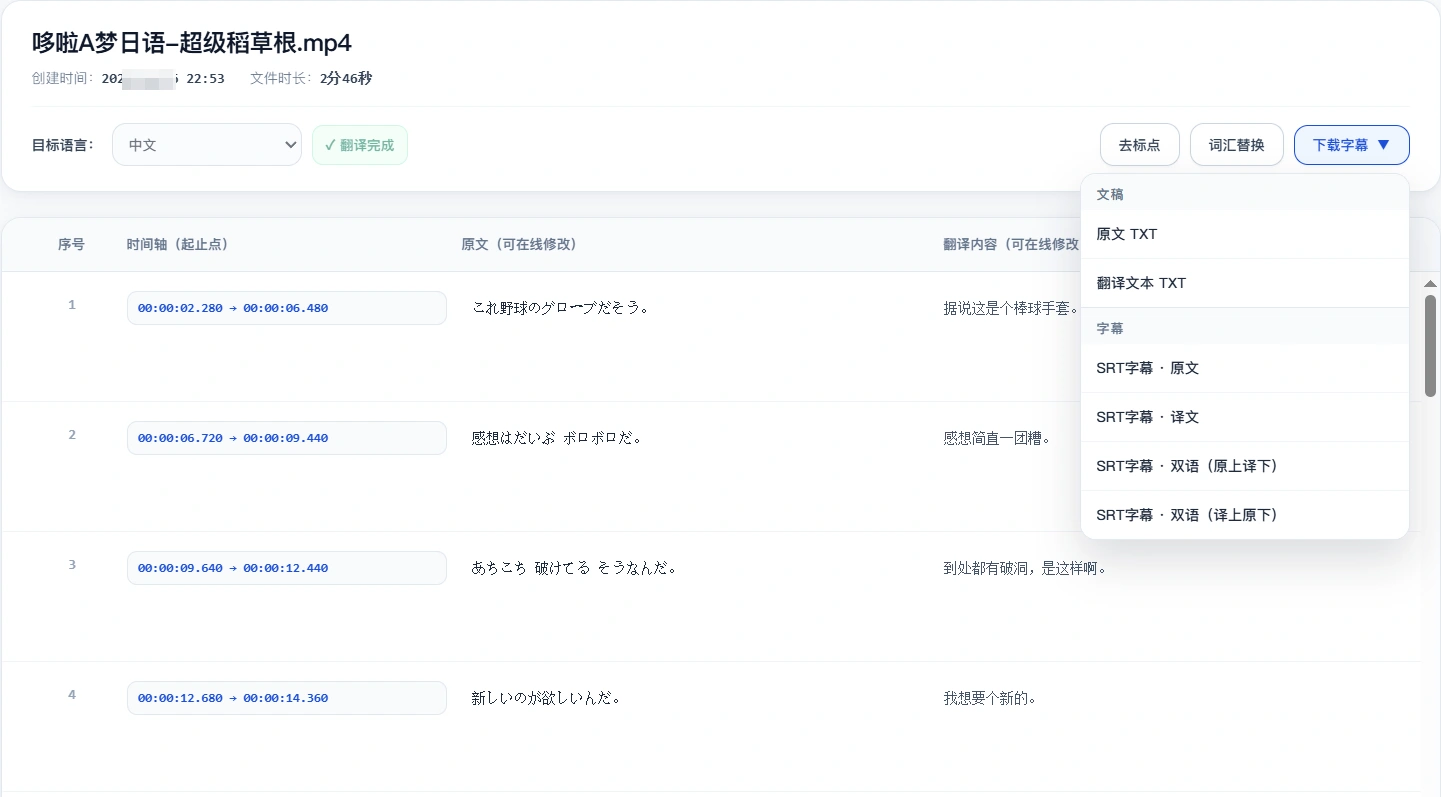This screenshot has height=797, width=1441.
Task: Click original text これ野球のグローブだそう。
Action: tap(560, 308)
